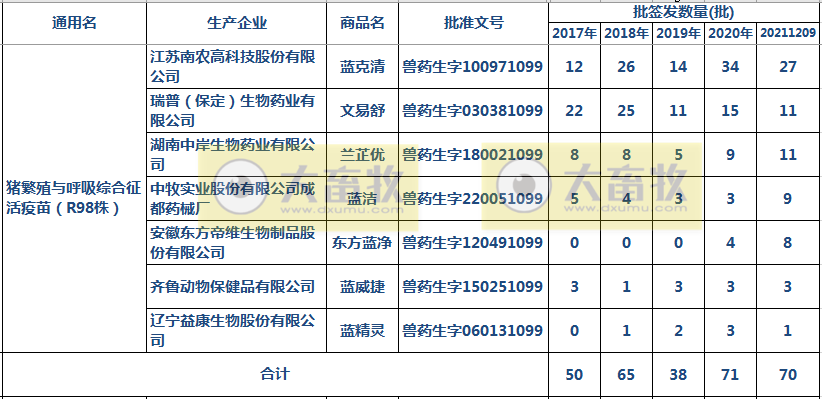Select the 2019 total 38

click(678, 374)
